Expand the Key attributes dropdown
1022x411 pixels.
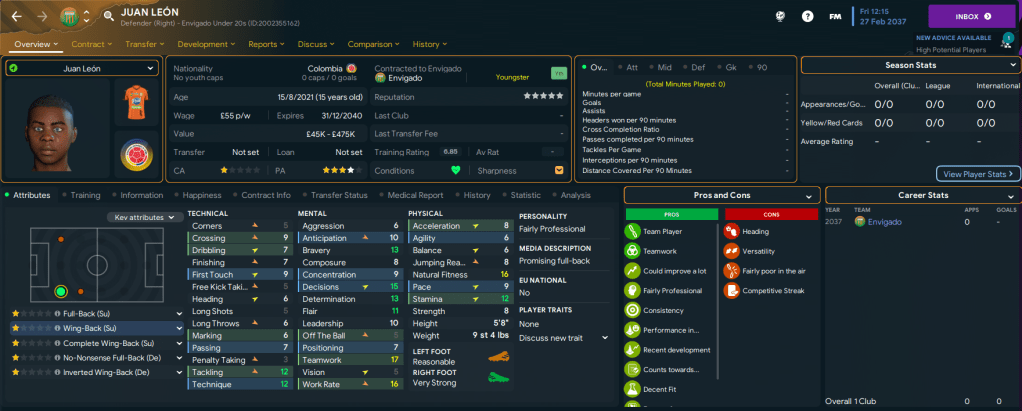pos(145,217)
